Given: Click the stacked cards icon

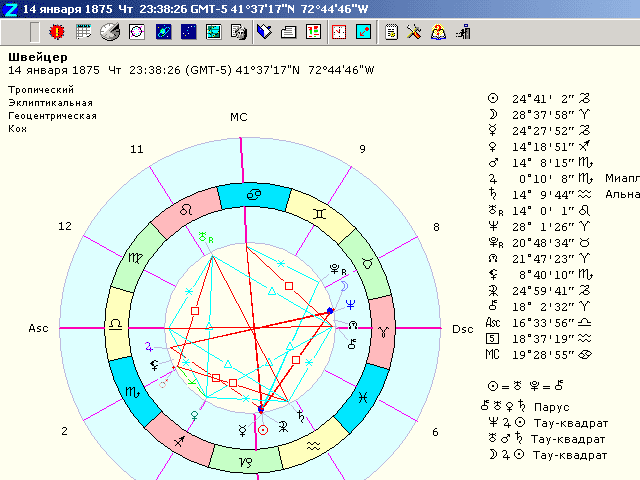Looking at the screenshot, I should tap(289, 32).
